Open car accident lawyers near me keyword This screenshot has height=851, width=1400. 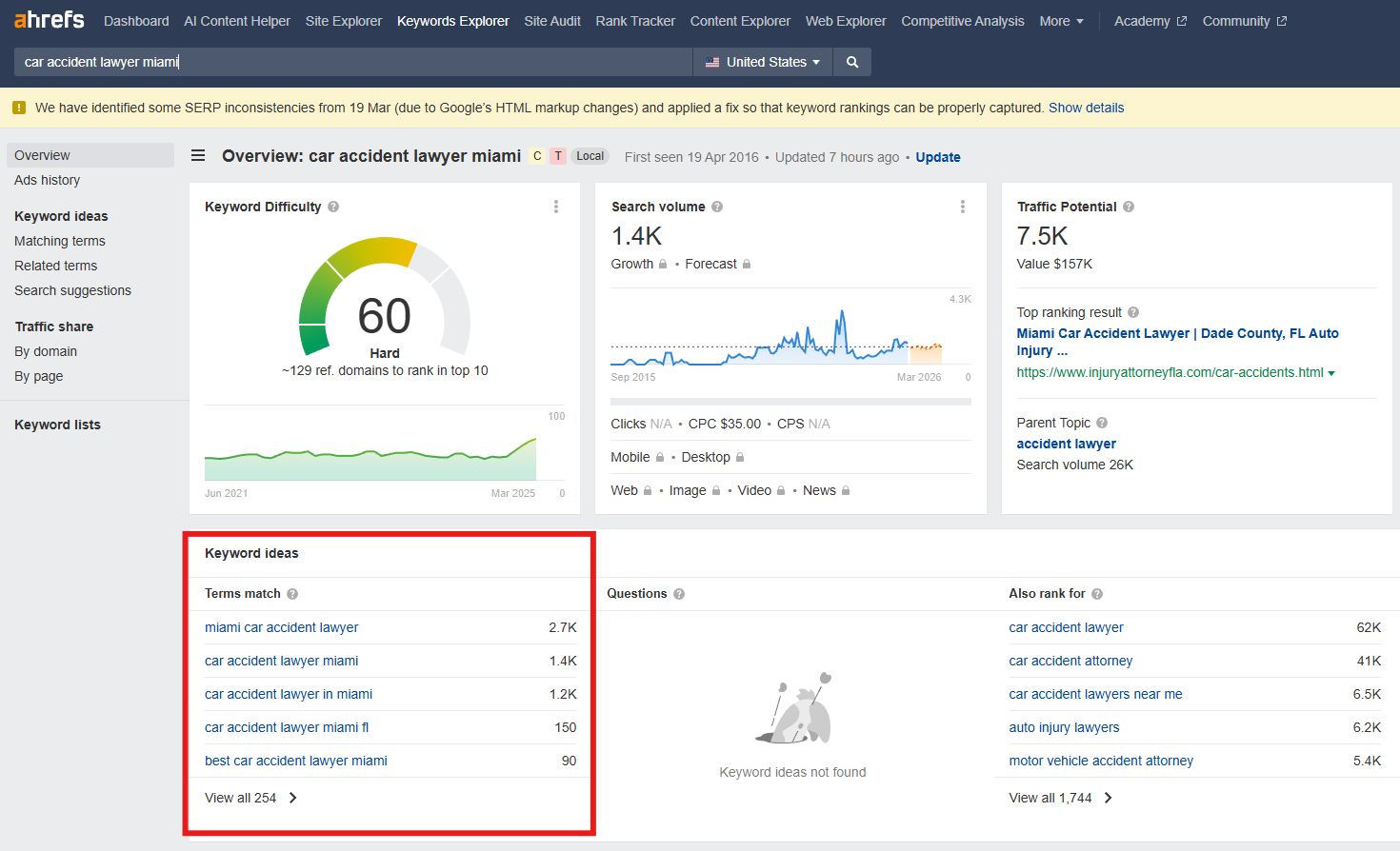[x=1096, y=694]
